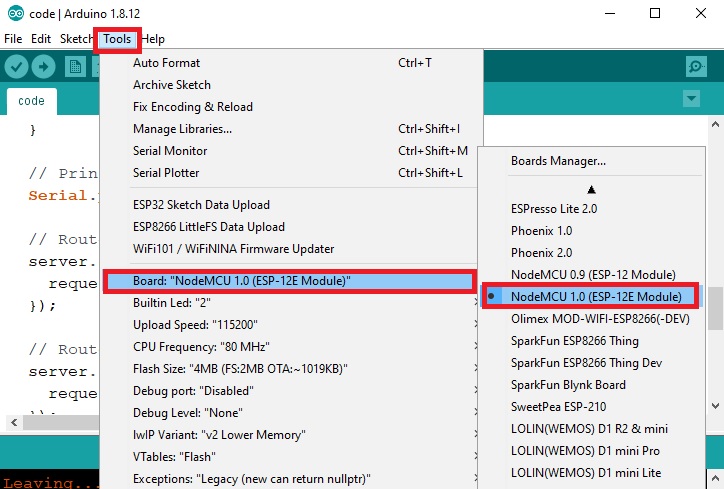
Task: Expand Exceptions Legacy submenu
Action: pos(291,479)
